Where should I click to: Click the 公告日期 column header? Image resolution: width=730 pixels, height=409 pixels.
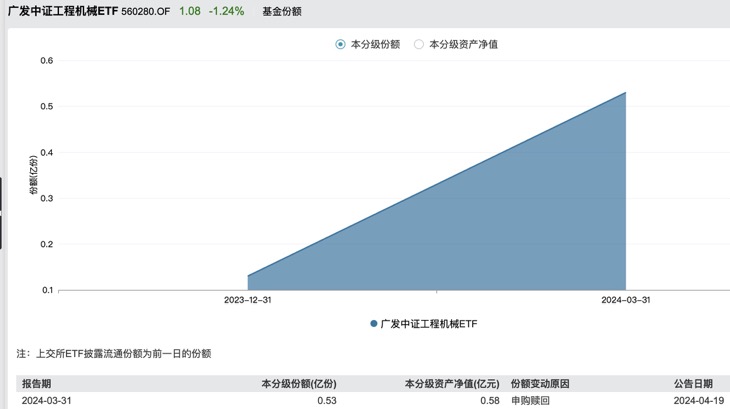[x=693, y=384]
